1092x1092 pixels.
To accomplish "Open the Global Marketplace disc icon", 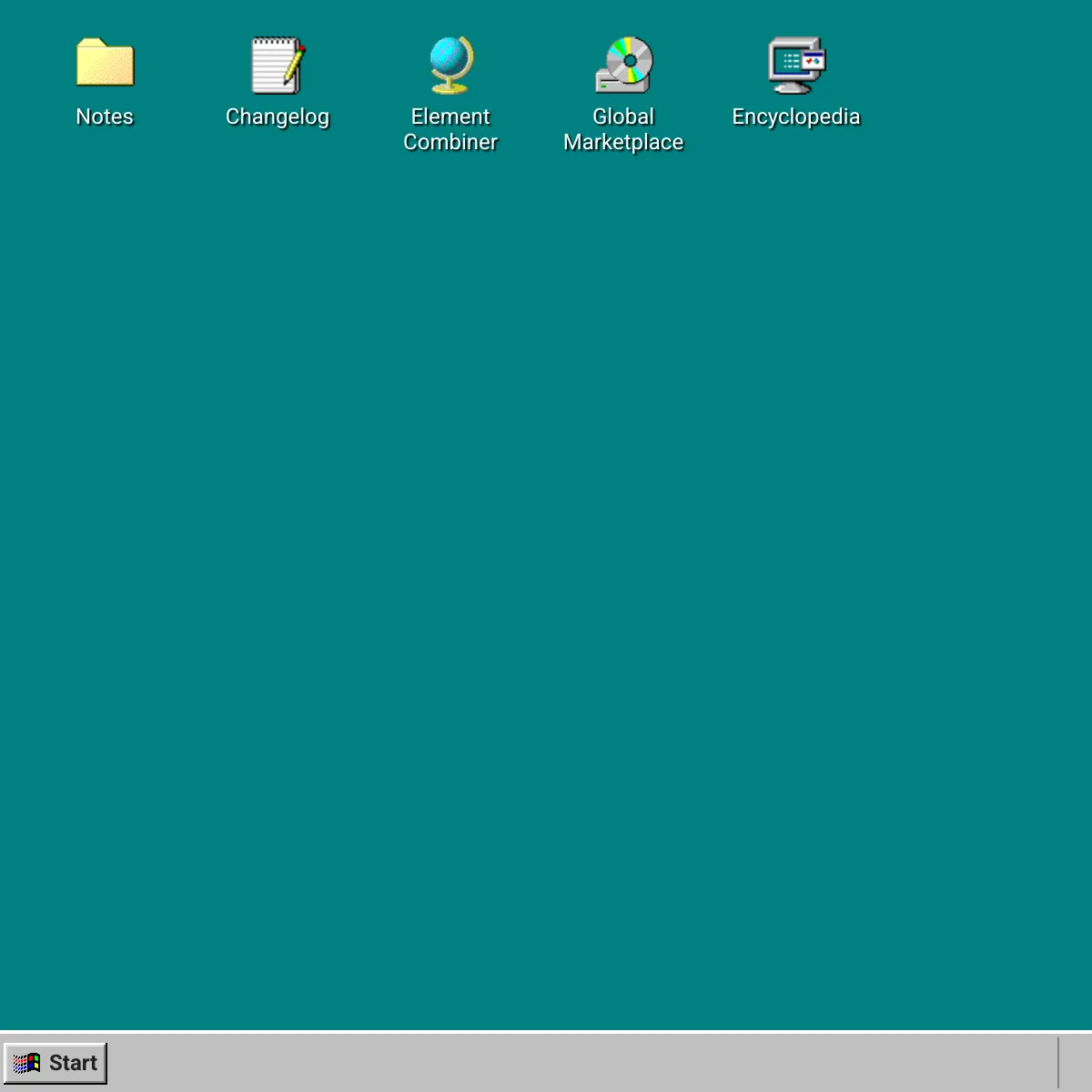I will (623, 65).
